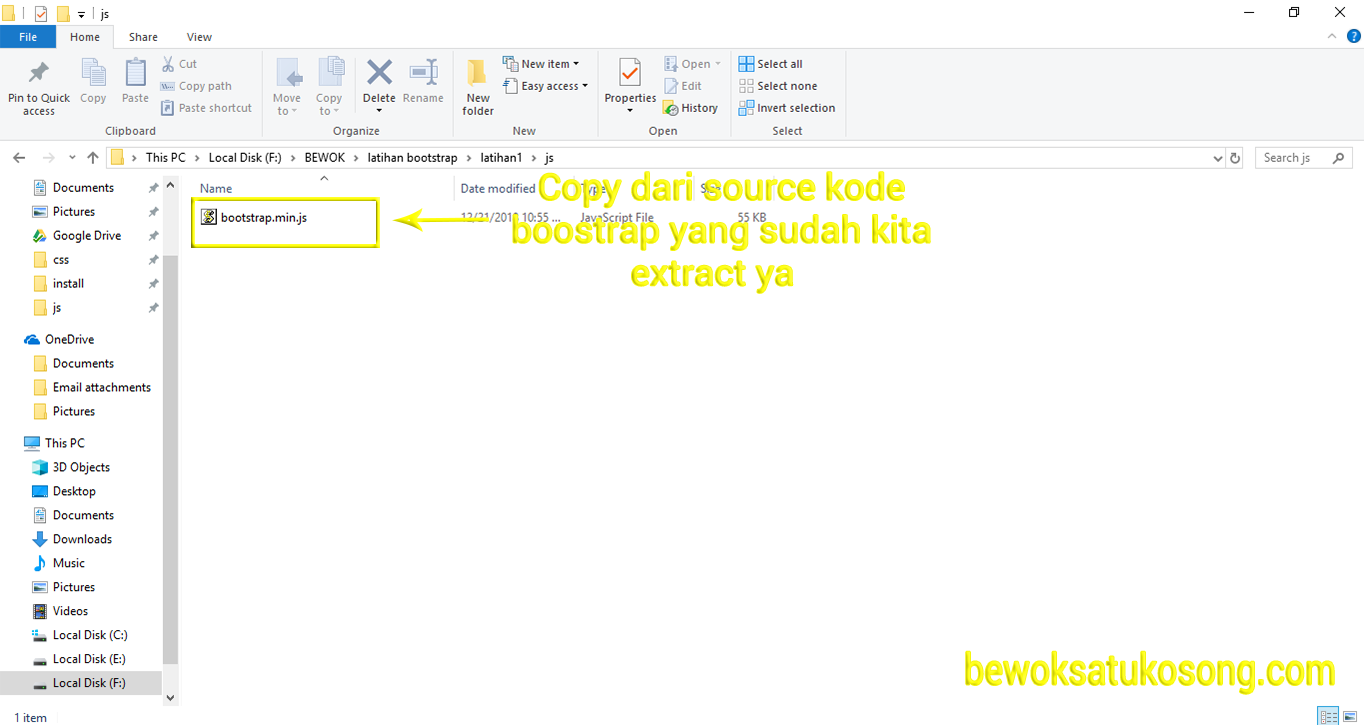This screenshot has width=1364, height=725.
Task: Open the New item dropdown
Action: (x=576, y=62)
